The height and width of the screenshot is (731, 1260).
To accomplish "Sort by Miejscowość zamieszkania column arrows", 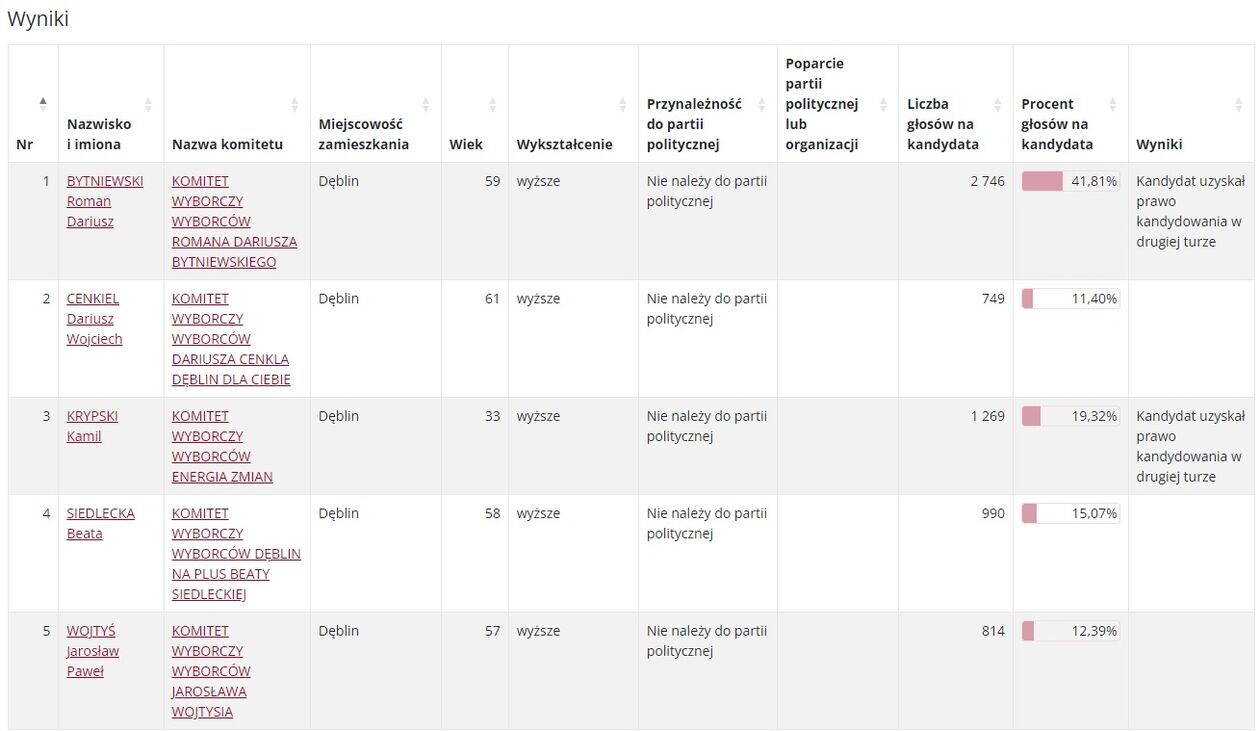I will click(x=426, y=104).
